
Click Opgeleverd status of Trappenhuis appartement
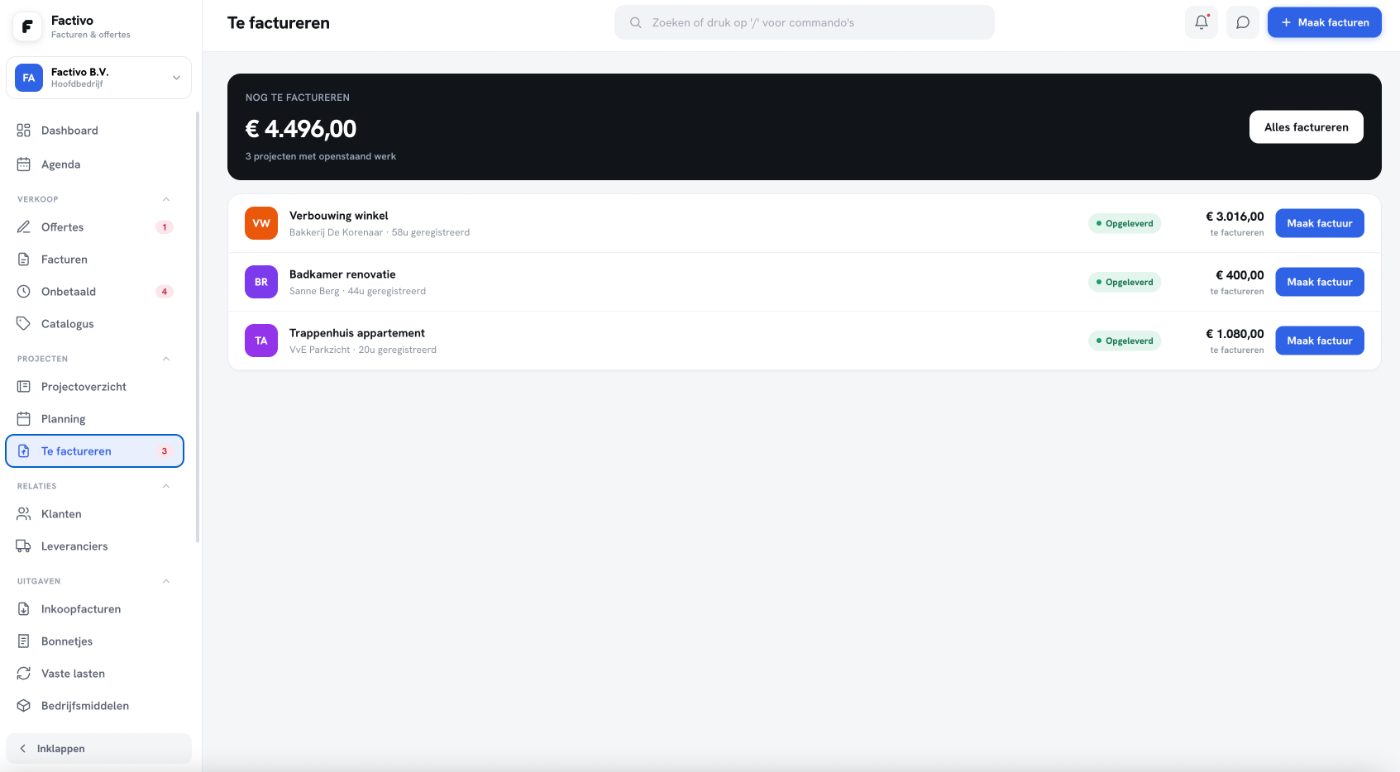[1125, 341]
